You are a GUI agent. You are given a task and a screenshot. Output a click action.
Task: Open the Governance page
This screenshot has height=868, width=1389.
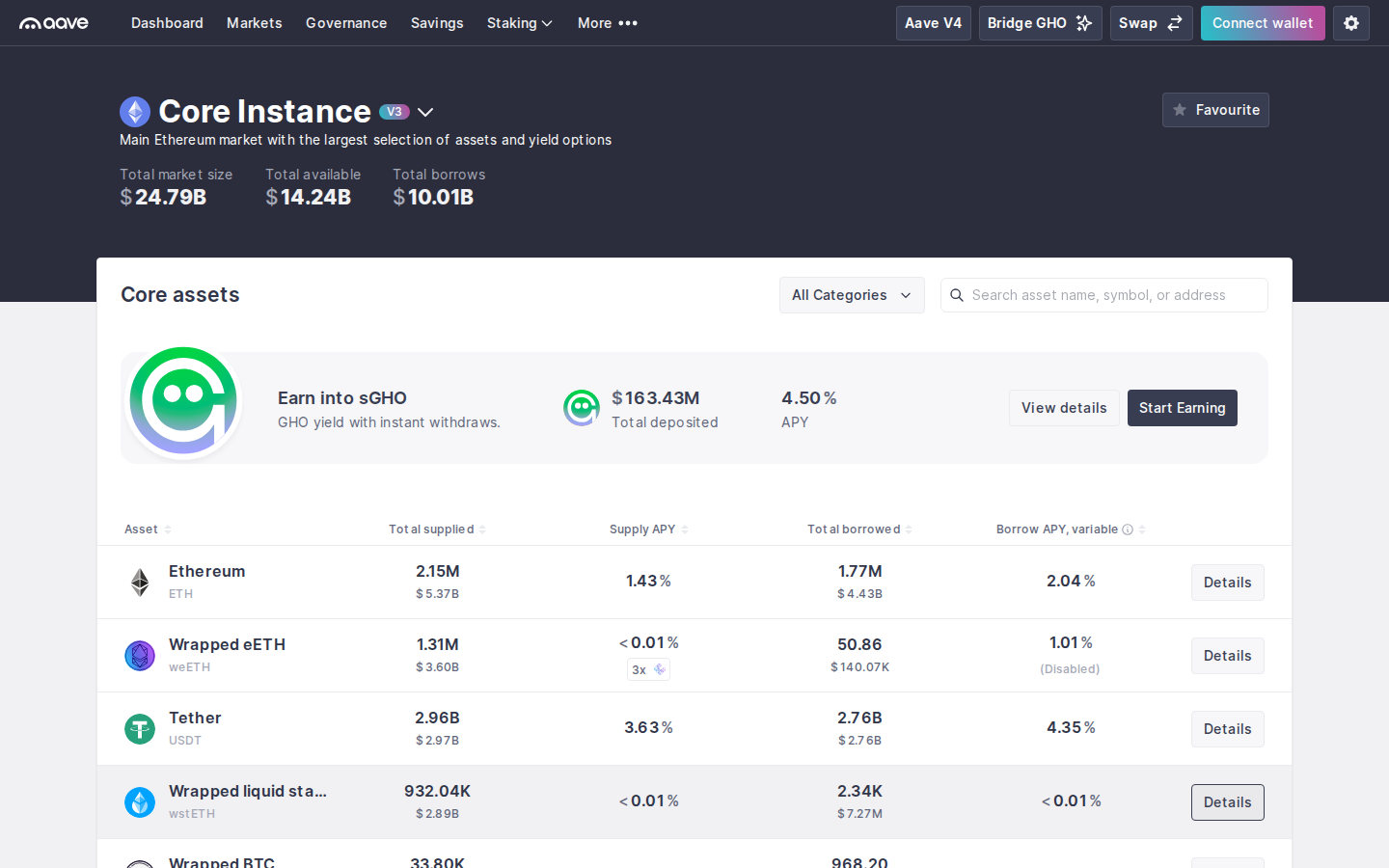pos(346,23)
